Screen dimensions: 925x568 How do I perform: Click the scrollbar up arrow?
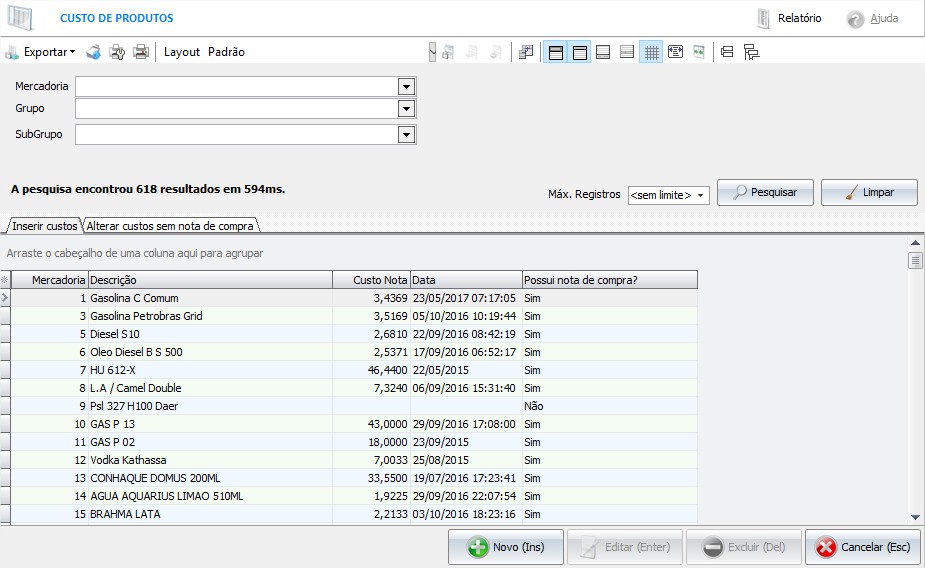pyautogui.click(x=916, y=242)
